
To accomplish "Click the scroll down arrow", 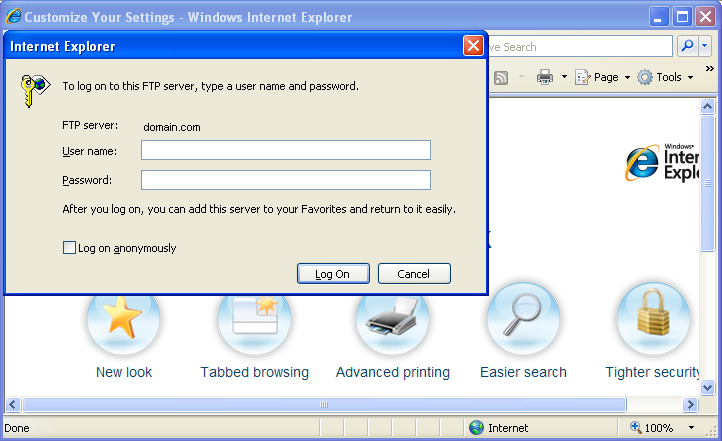I will [x=707, y=388].
